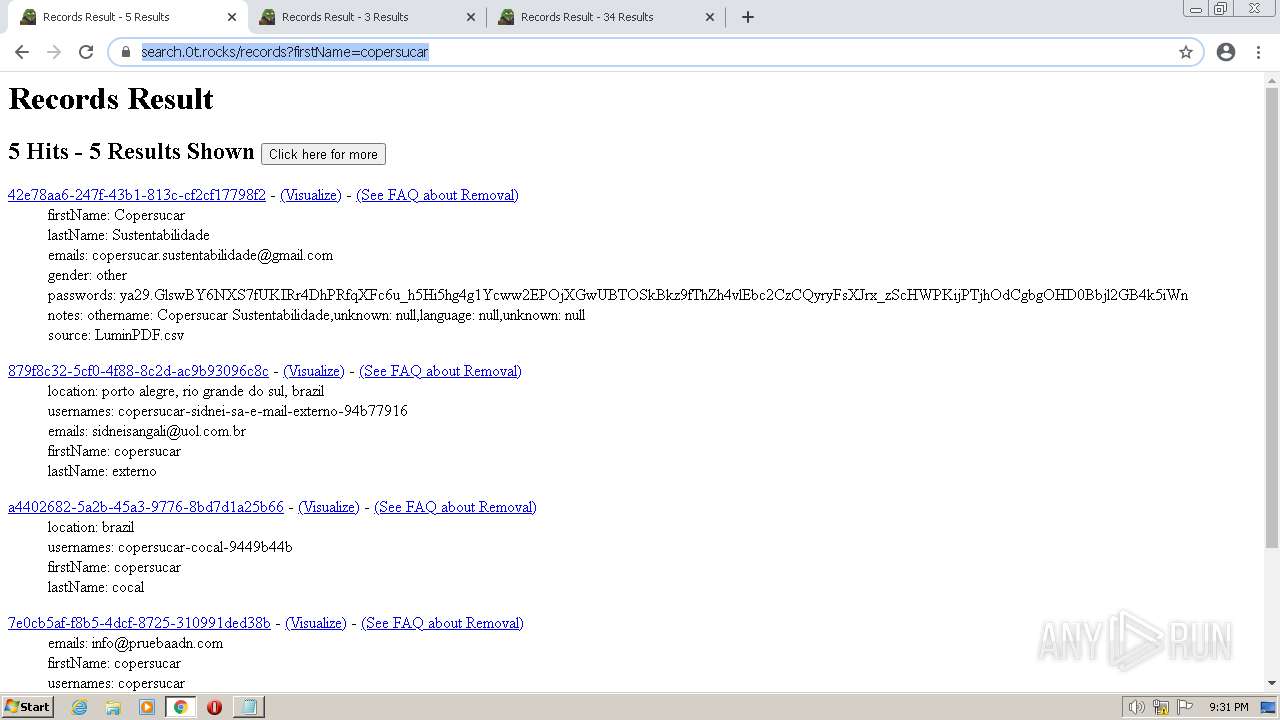1280x720 pixels.
Task: Open the notepad taskbar icon
Action: tap(248, 707)
